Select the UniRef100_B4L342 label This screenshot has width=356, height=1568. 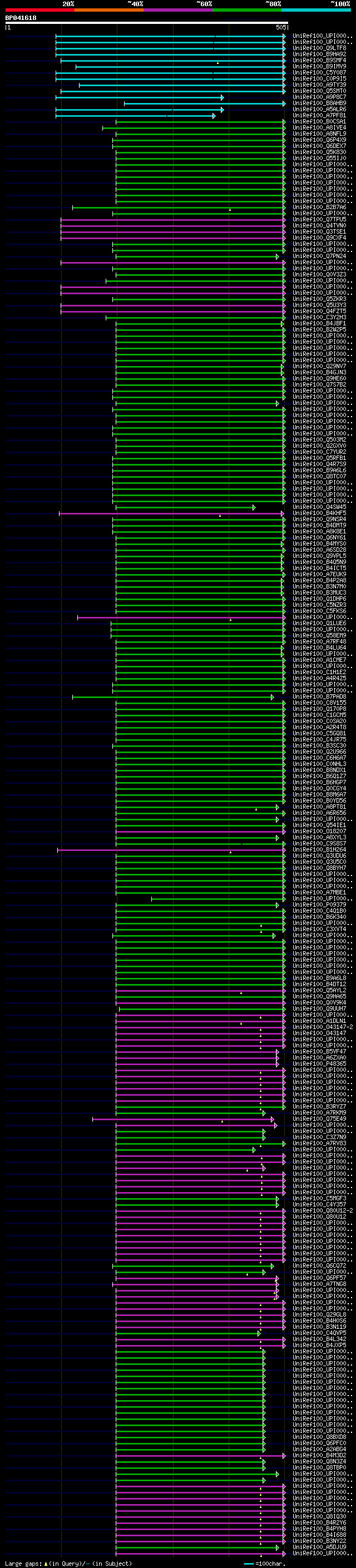tap(319, 1338)
